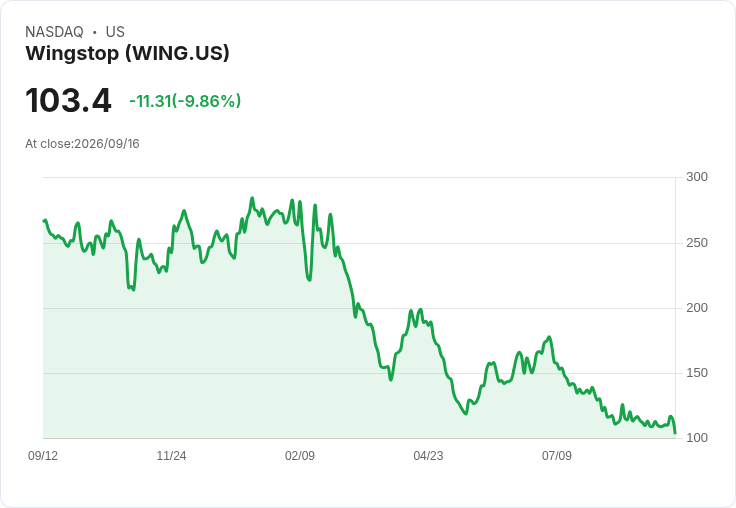The image size is (736, 508).
Task: Click the At close:2026/09/16 date text
Action: click(82, 144)
